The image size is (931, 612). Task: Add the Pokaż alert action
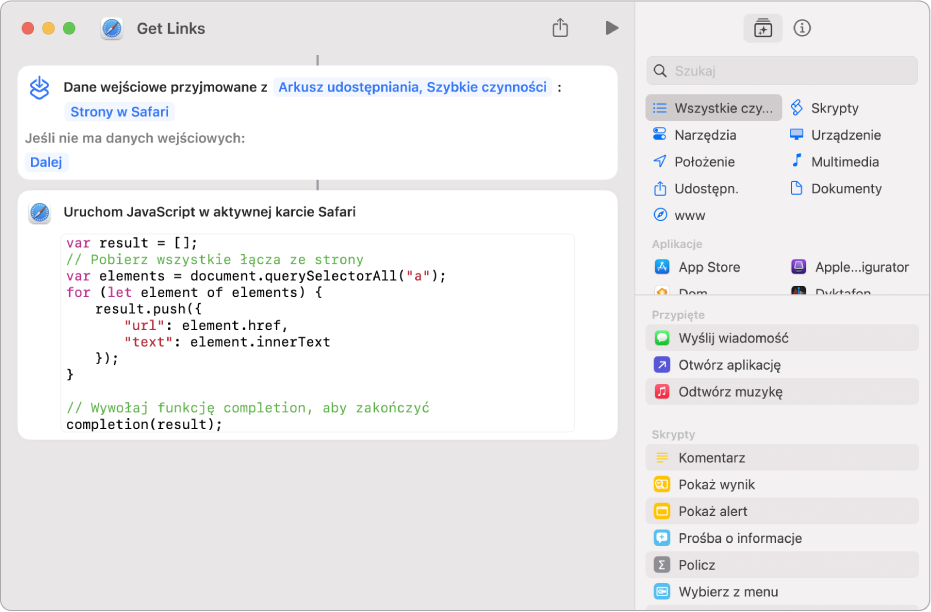781,511
